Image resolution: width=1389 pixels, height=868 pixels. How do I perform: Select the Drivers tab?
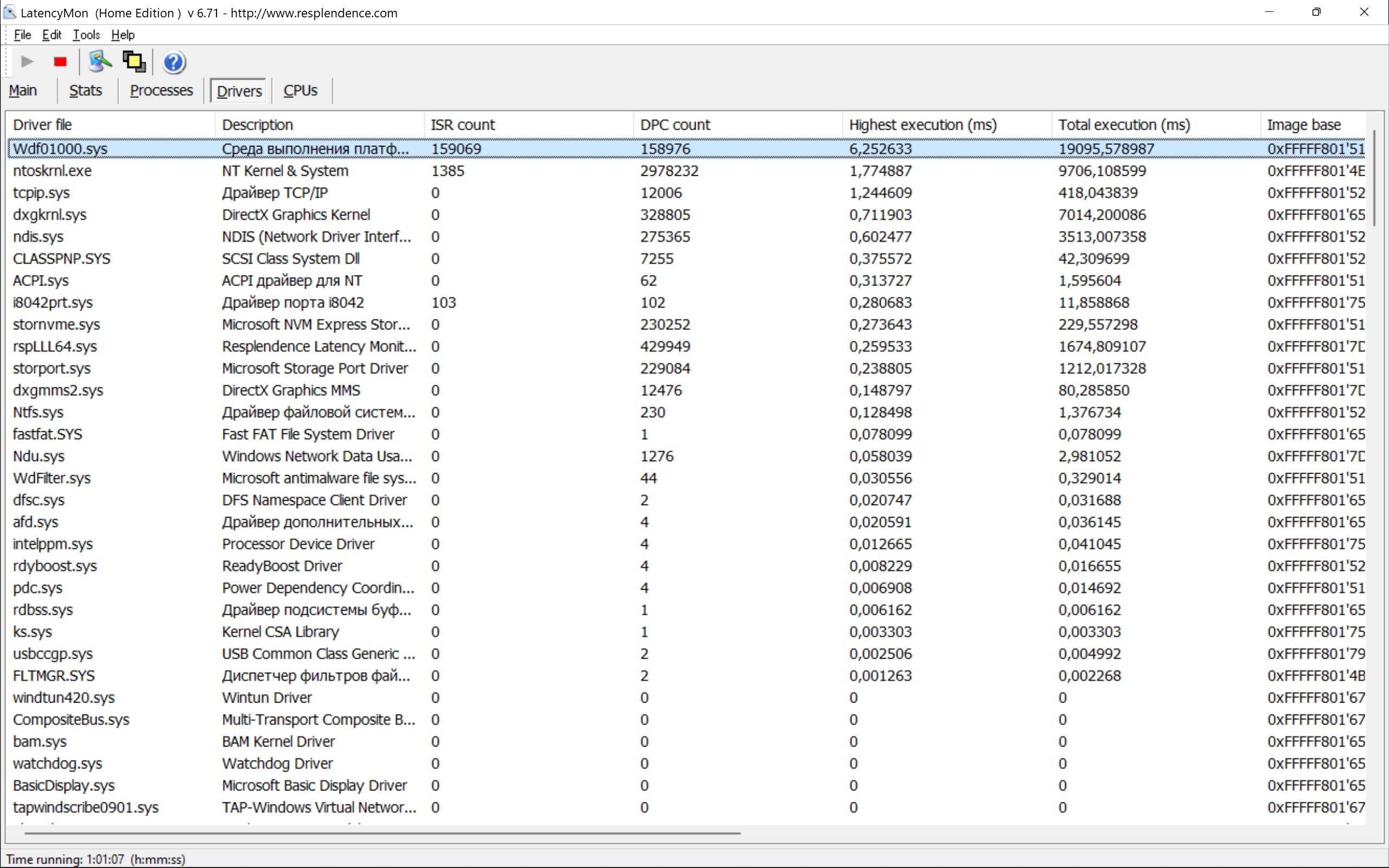(x=239, y=91)
